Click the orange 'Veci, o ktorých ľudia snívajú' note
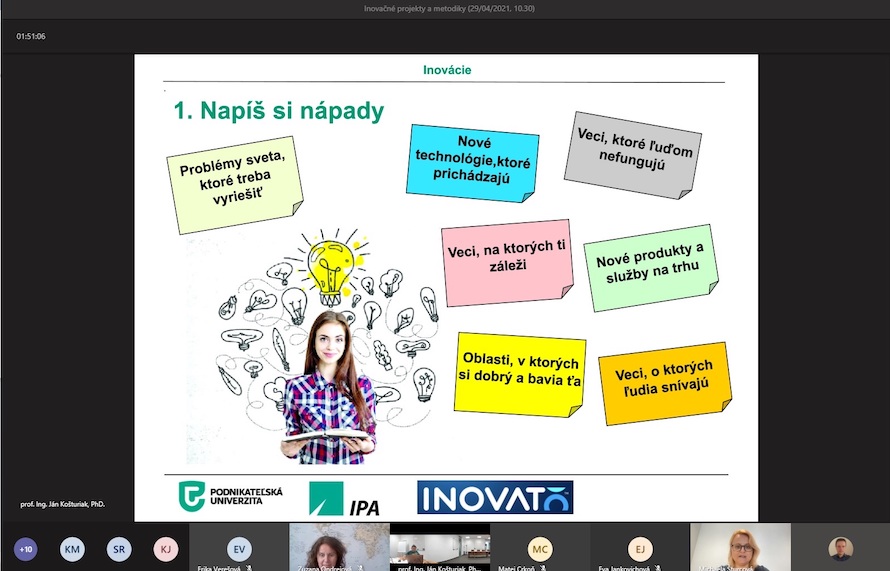890x571 pixels. click(x=664, y=382)
